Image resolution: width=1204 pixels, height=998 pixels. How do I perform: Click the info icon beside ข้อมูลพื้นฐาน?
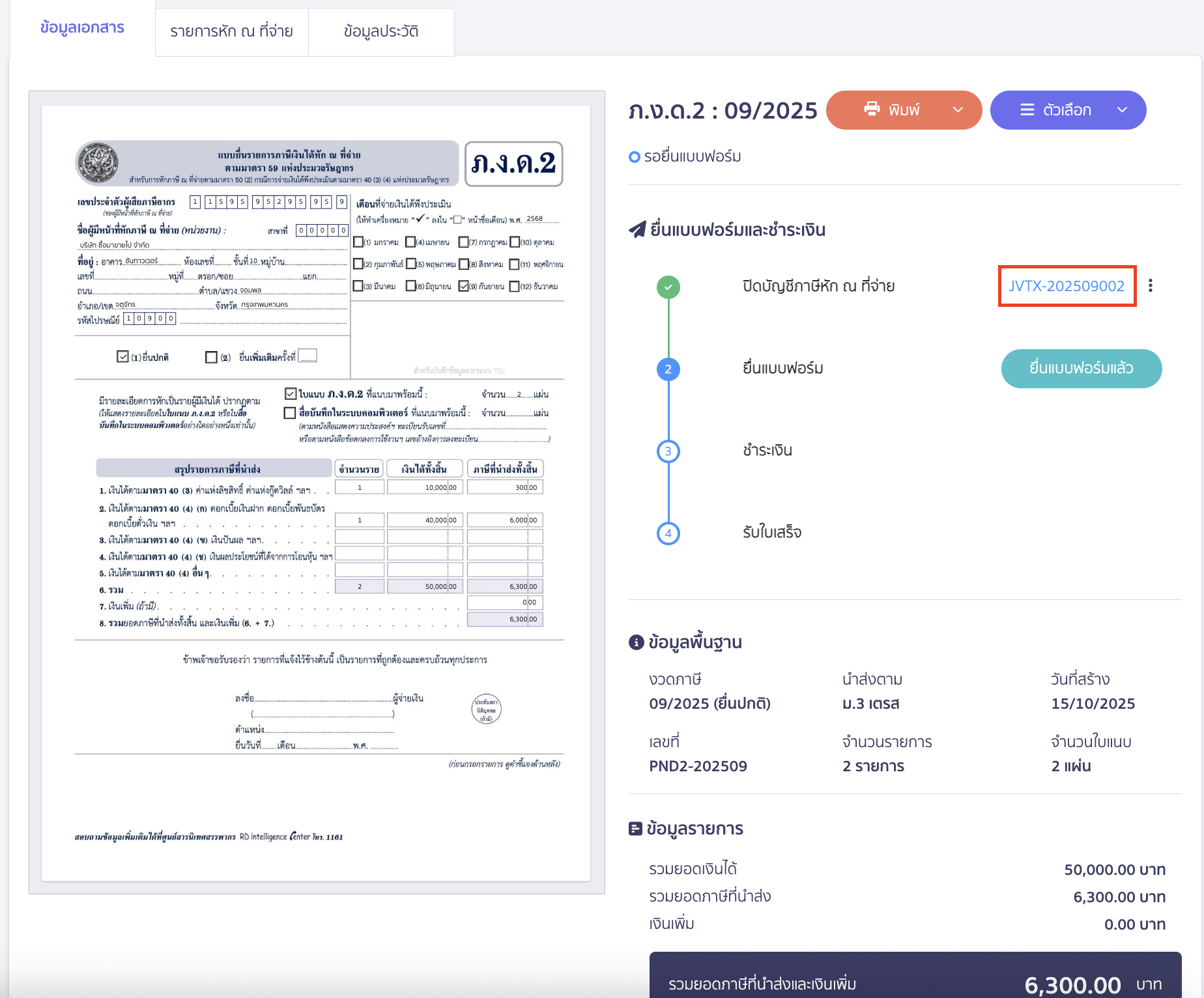click(x=636, y=642)
